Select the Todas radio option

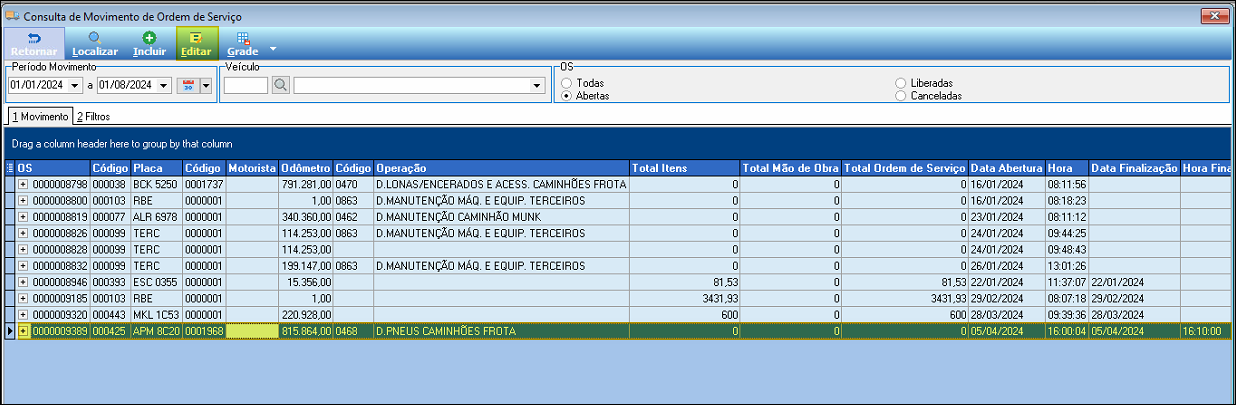(567, 83)
